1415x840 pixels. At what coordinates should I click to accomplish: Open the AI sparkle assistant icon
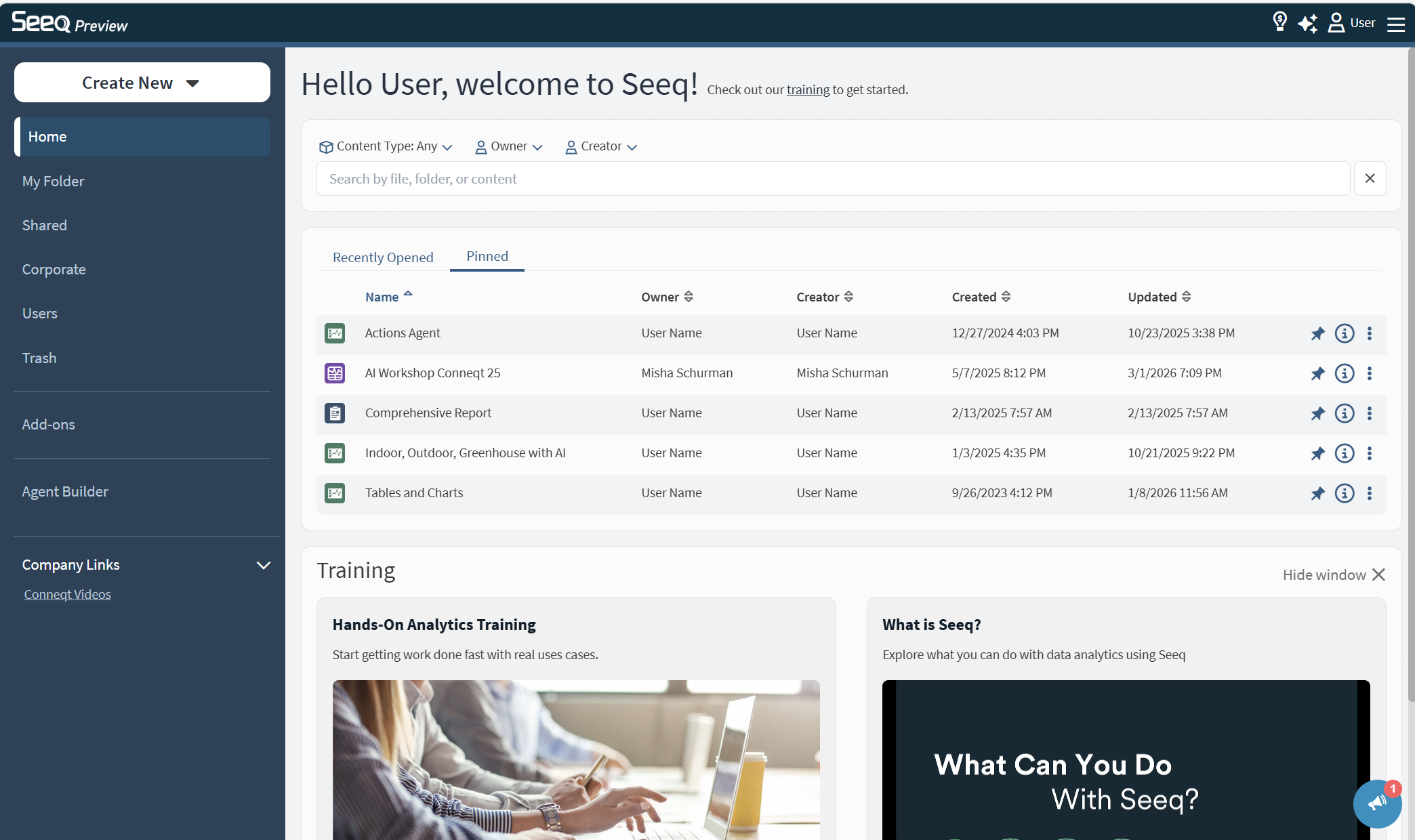1308,23
